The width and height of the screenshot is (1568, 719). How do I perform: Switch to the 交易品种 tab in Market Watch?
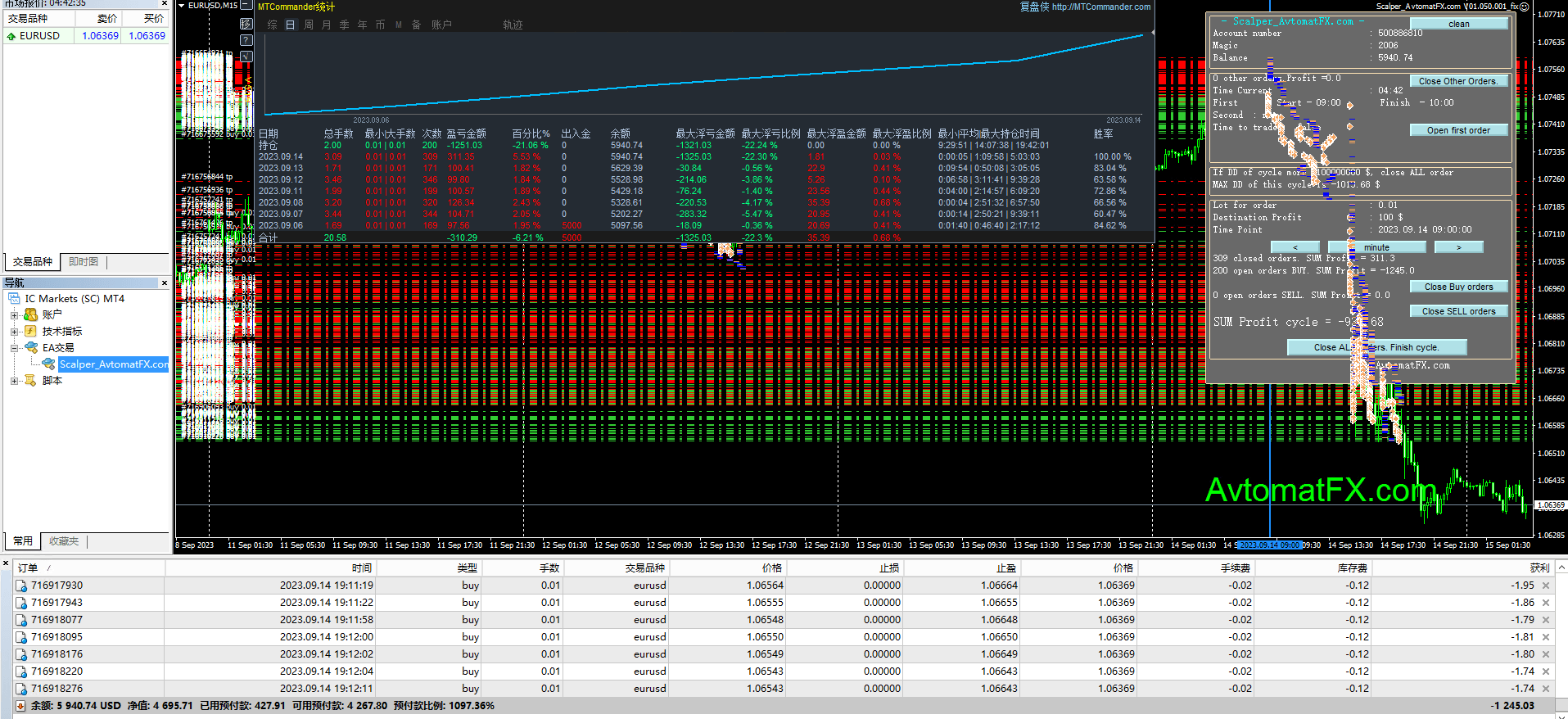(x=33, y=262)
